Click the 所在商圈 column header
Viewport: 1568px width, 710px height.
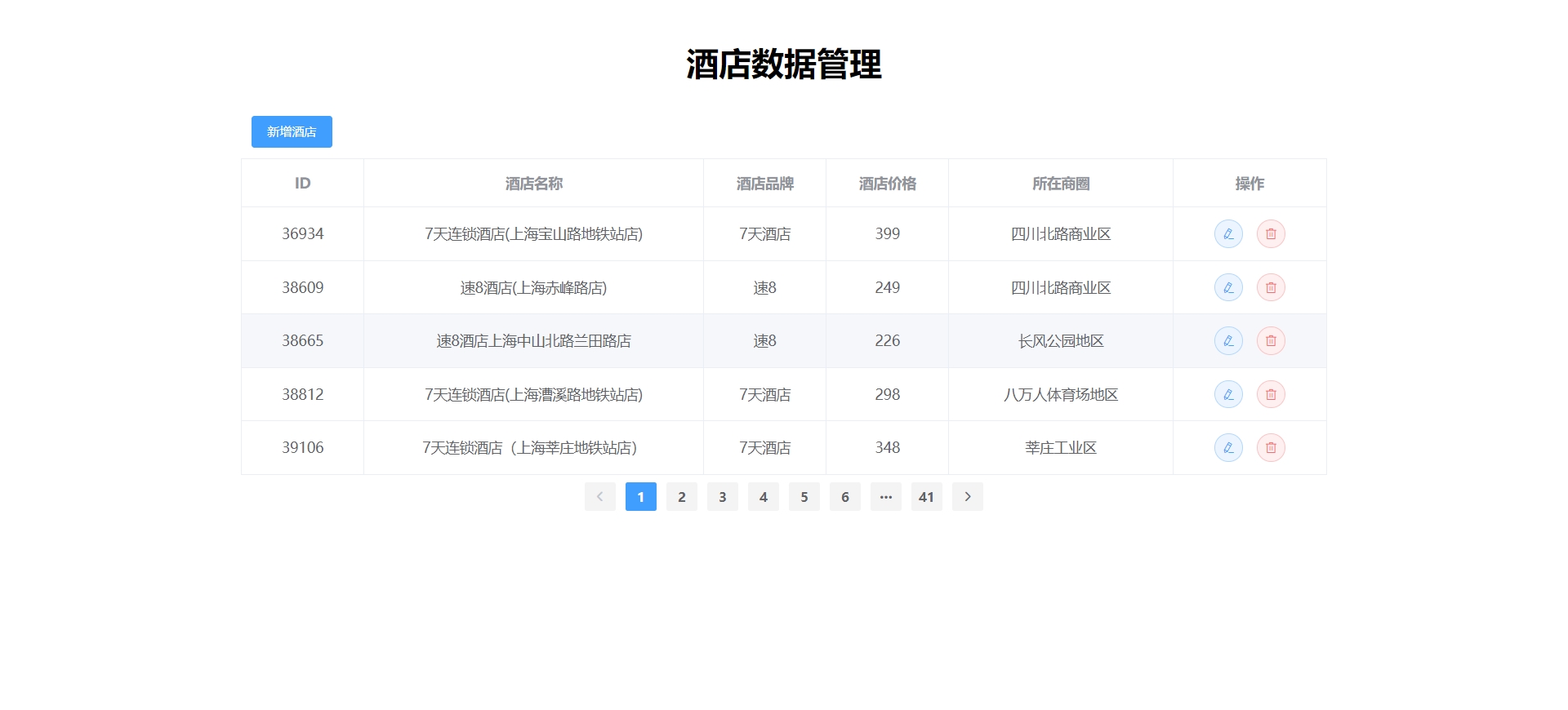point(1061,184)
